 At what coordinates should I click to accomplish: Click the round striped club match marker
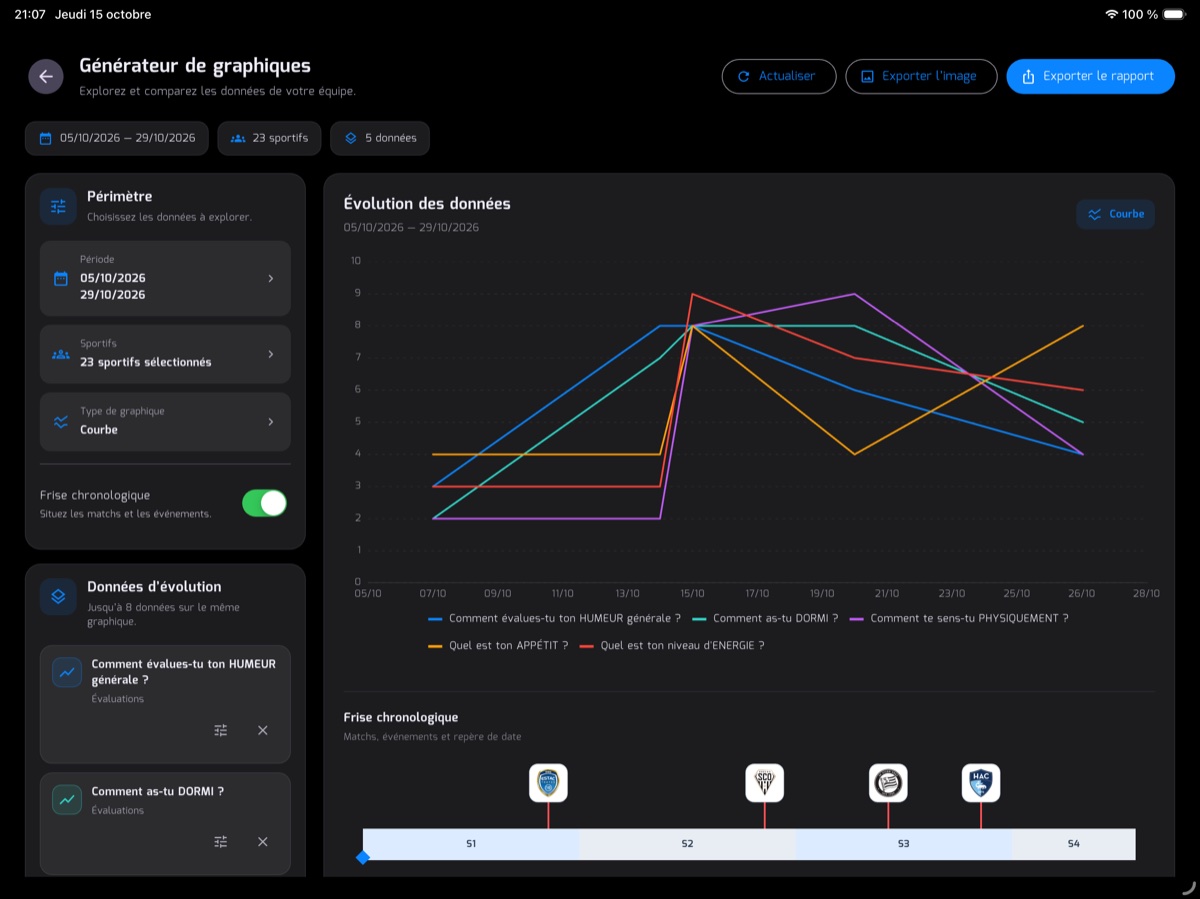(888, 783)
